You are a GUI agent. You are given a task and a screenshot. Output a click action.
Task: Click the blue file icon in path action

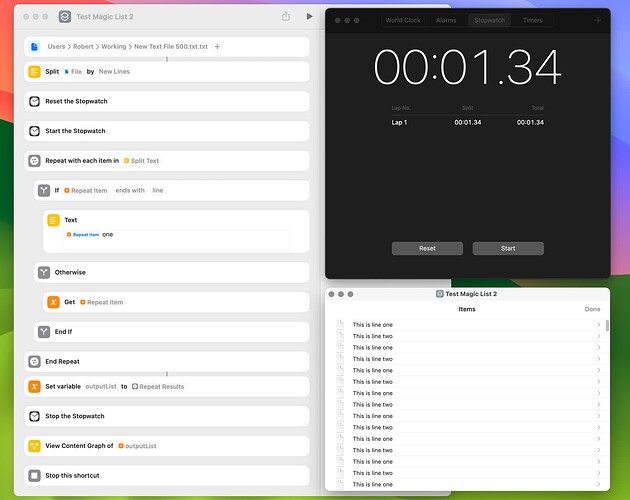point(35,47)
